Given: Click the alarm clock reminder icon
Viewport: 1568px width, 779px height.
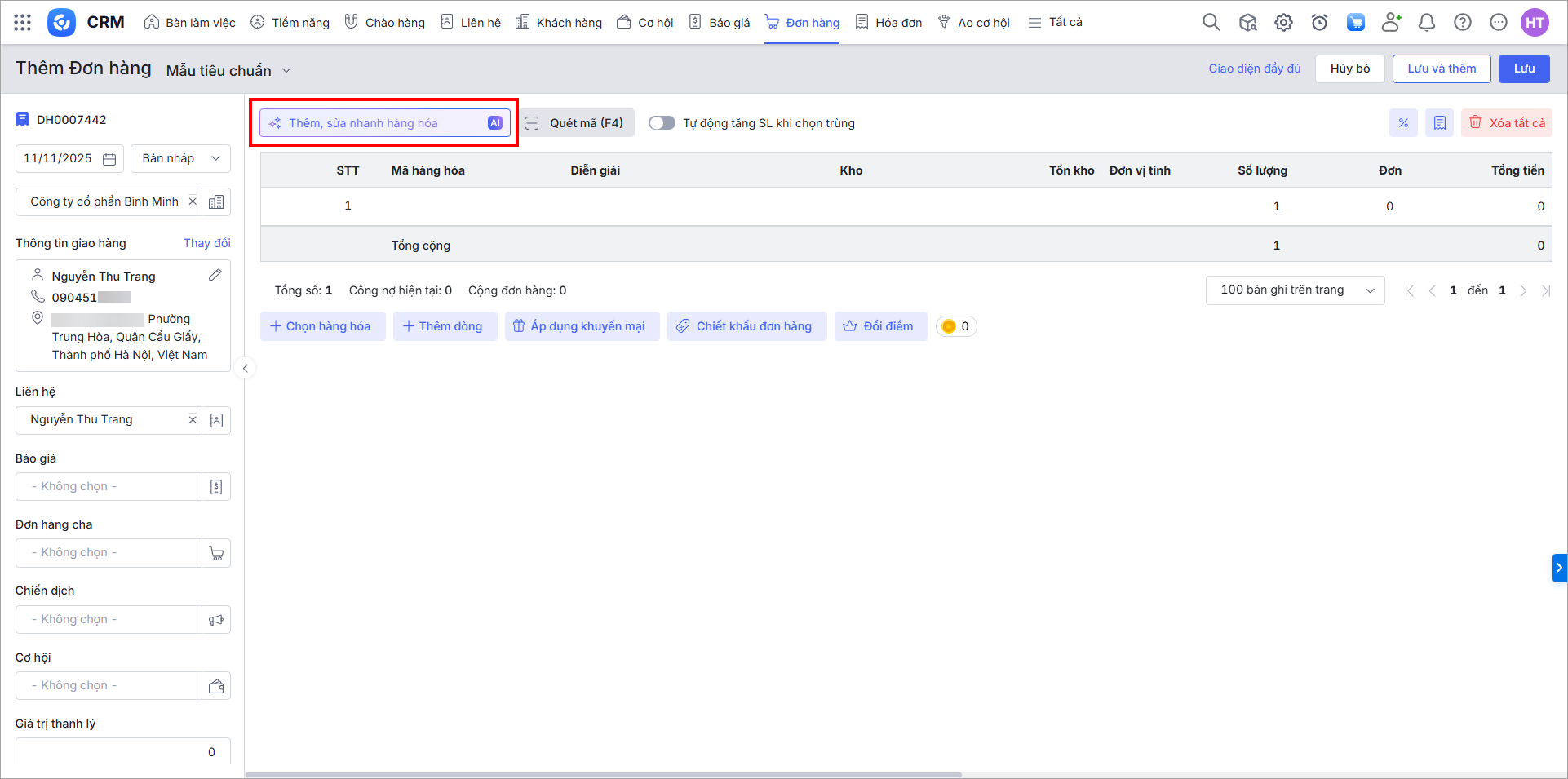Looking at the screenshot, I should (1319, 23).
